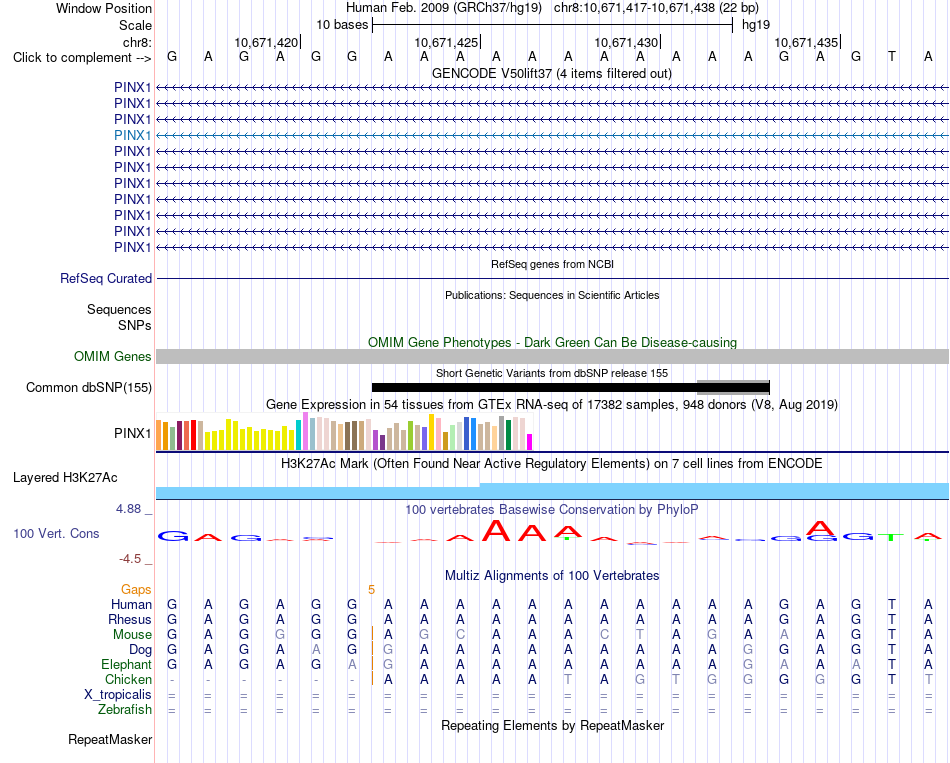Click the 'Elephant' alignment species label
Screen dimensions: 950x763
[126, 665]
